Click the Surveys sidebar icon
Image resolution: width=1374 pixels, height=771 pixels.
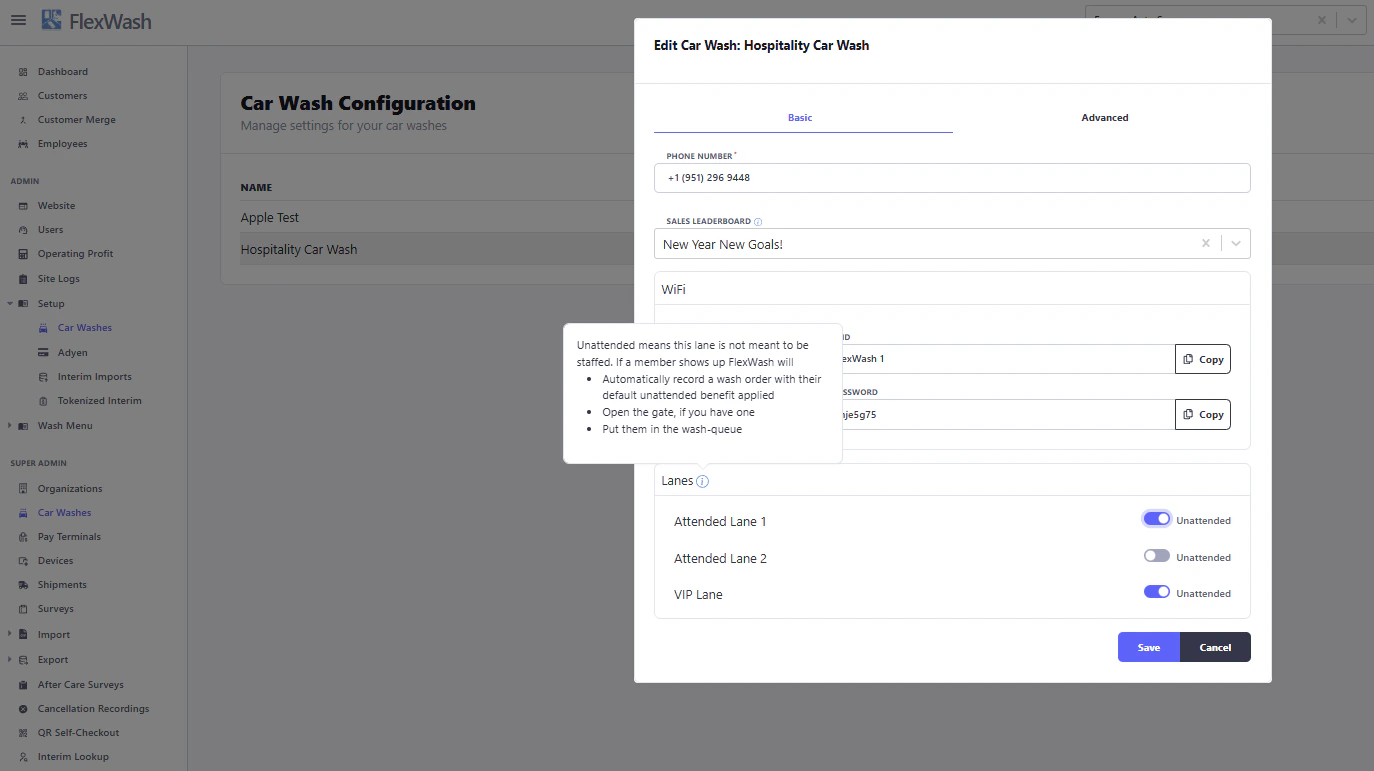tap(23, 609)
